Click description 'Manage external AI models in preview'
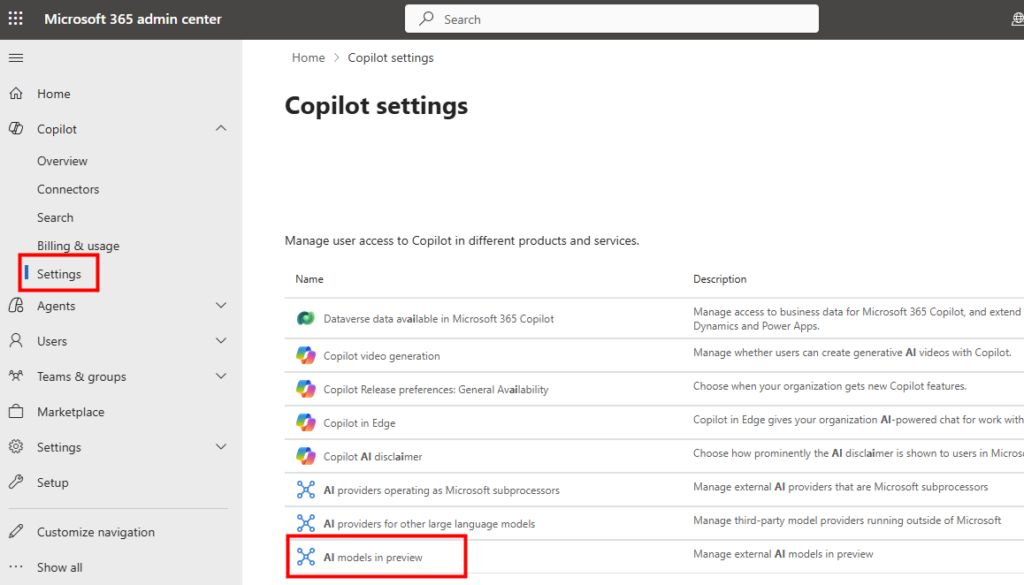This screenshot has height=585, width=1024. point(783,554)
